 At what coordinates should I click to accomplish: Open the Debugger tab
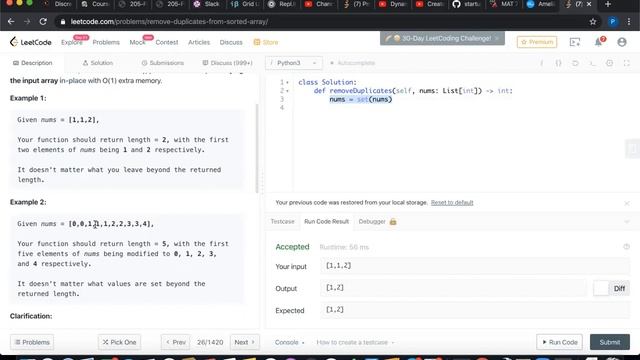tap(372, 222)
